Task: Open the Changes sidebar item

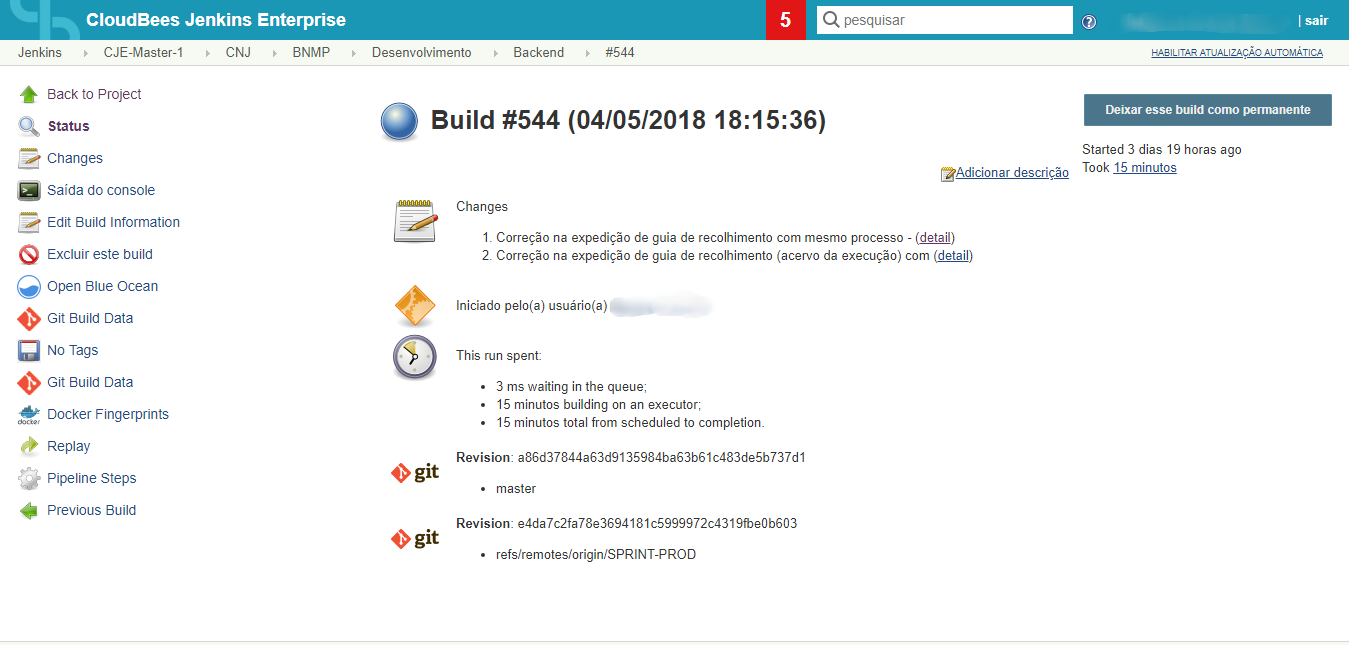Action: [x=75, y=158]
